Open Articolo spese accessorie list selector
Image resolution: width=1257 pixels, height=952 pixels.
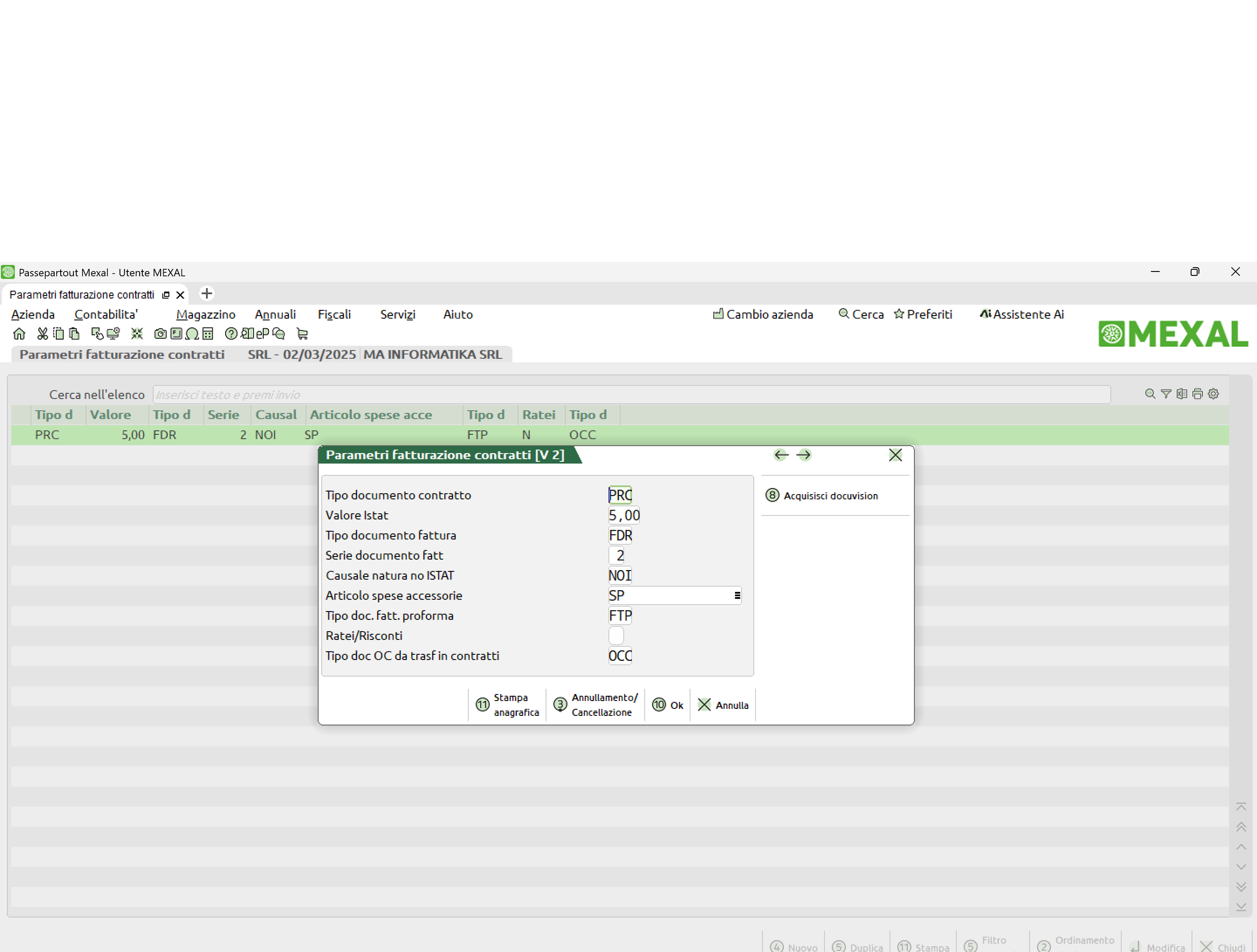(737, 596)
